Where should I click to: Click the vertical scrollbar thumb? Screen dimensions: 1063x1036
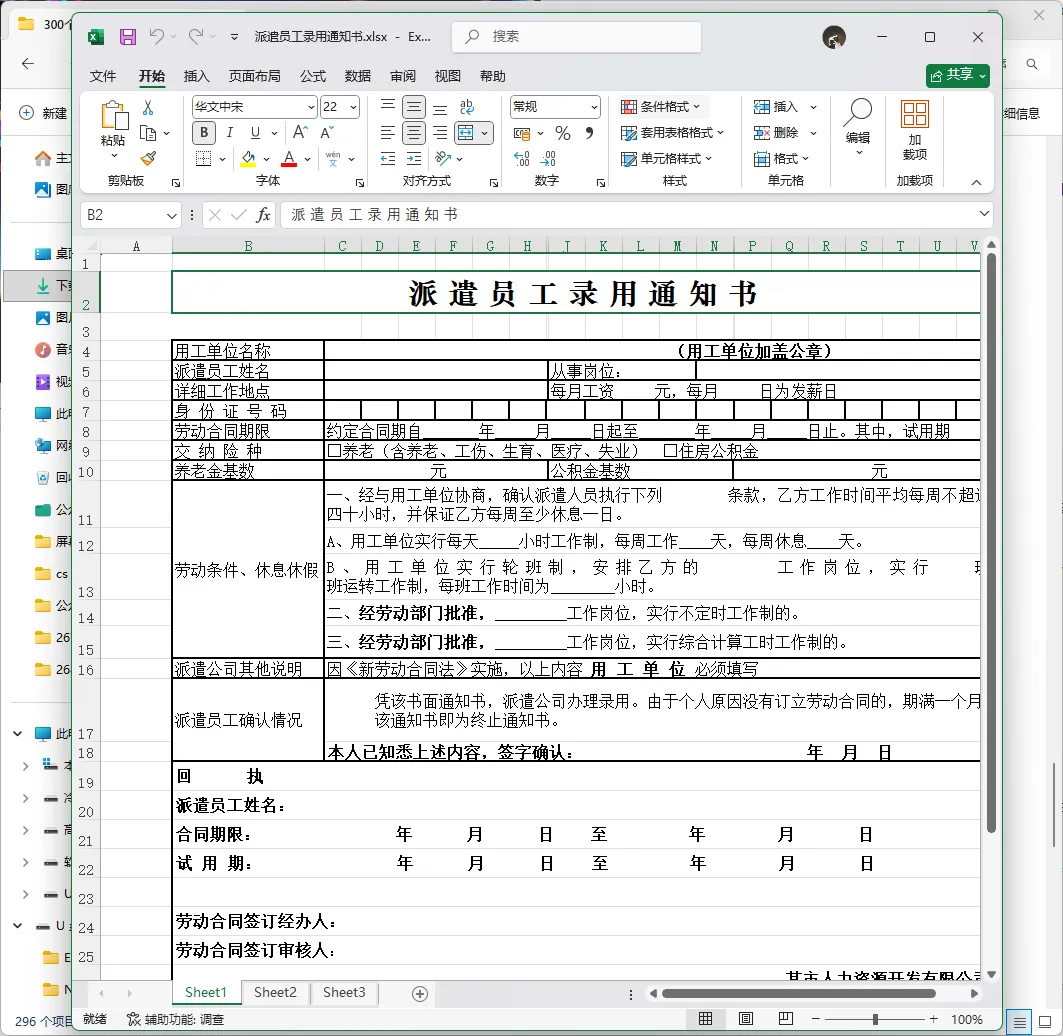pos(991,542)
